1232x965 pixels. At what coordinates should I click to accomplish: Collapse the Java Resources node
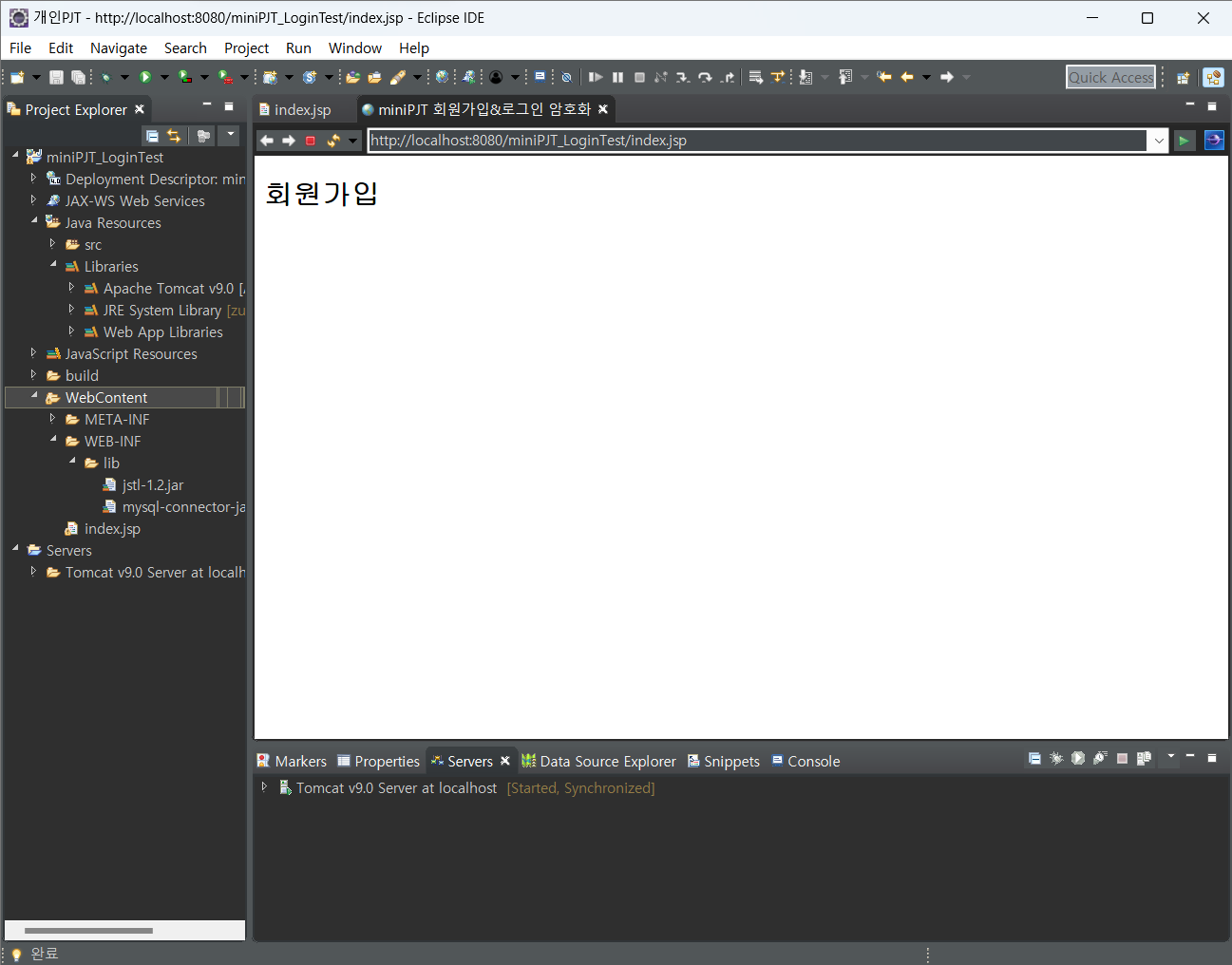(x=34, y=220)
